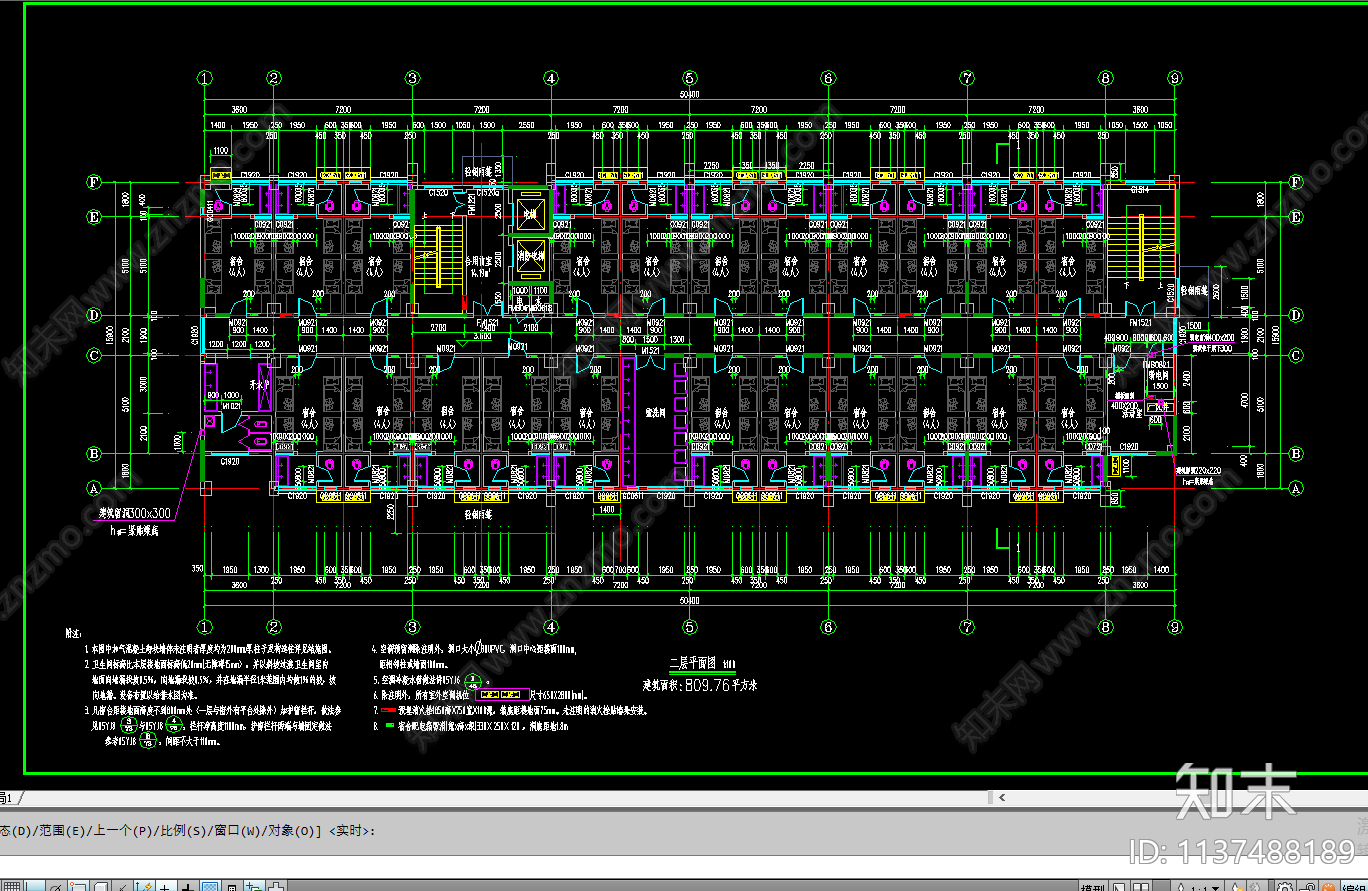Select the 盥洗间 room label
This screenshot has width=1368, height=891.
point(656,411)
